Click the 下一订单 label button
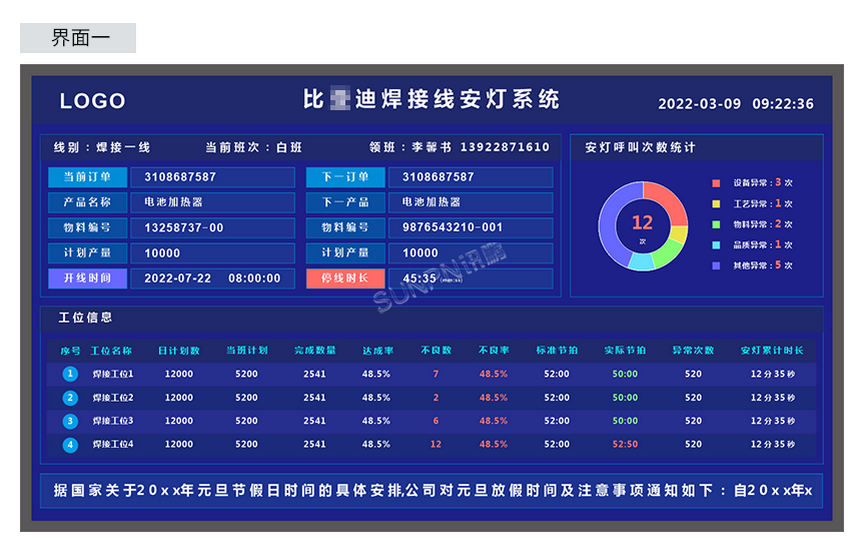The height and width of the screenshot is (550, 860). [x=346, y=177]
